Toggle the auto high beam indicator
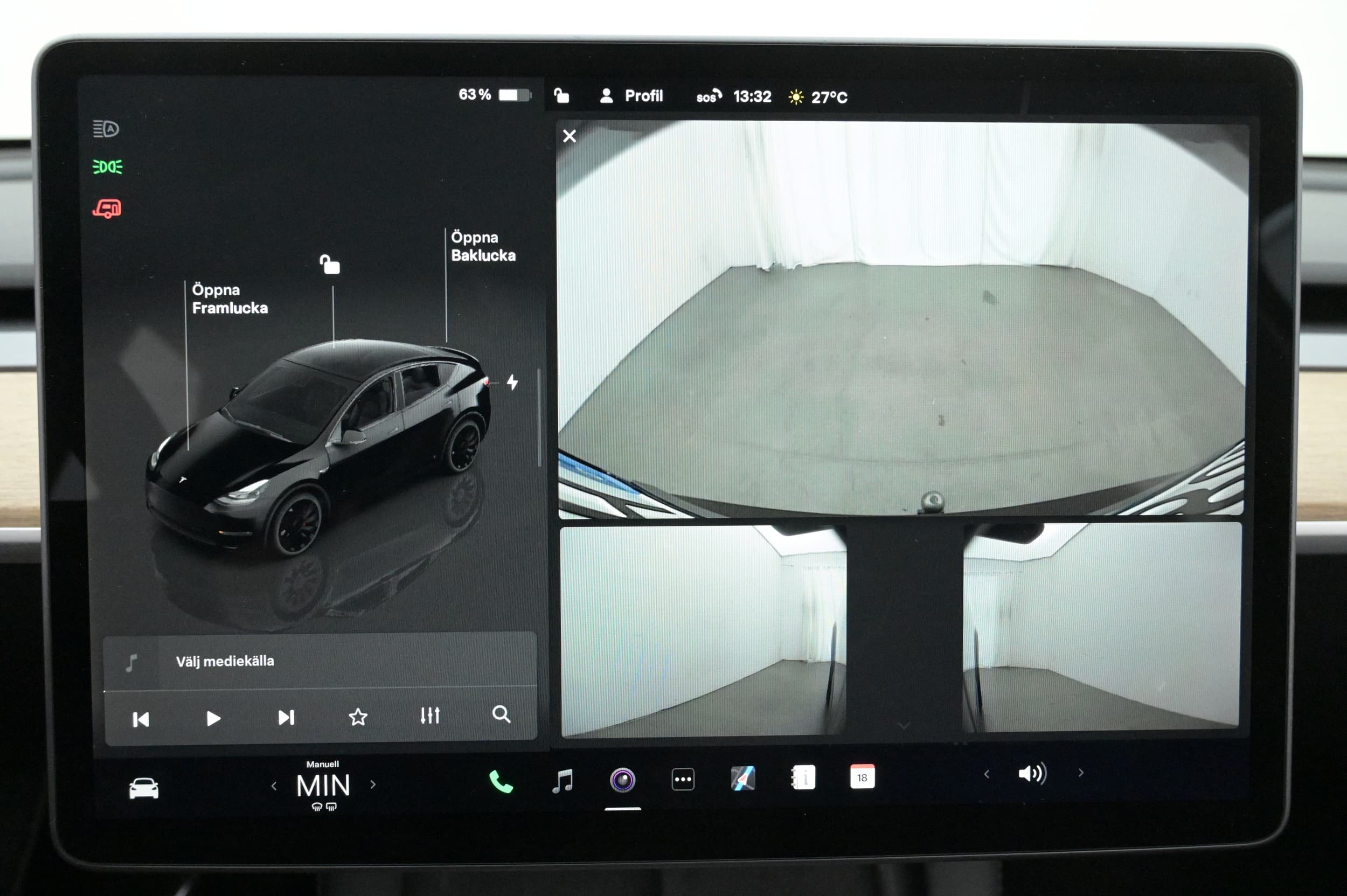 point(106,129)
